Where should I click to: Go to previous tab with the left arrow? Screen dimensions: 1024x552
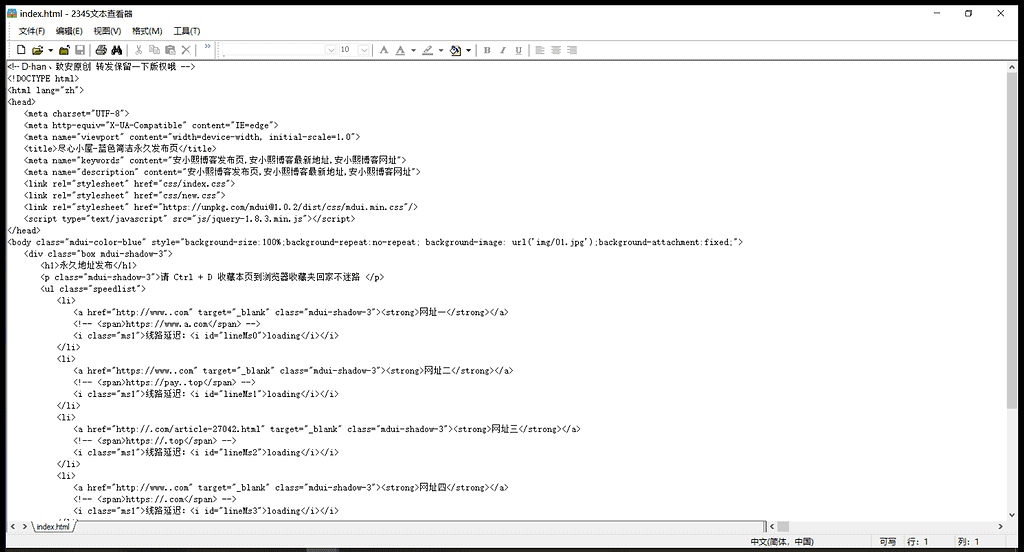point(13,526)
